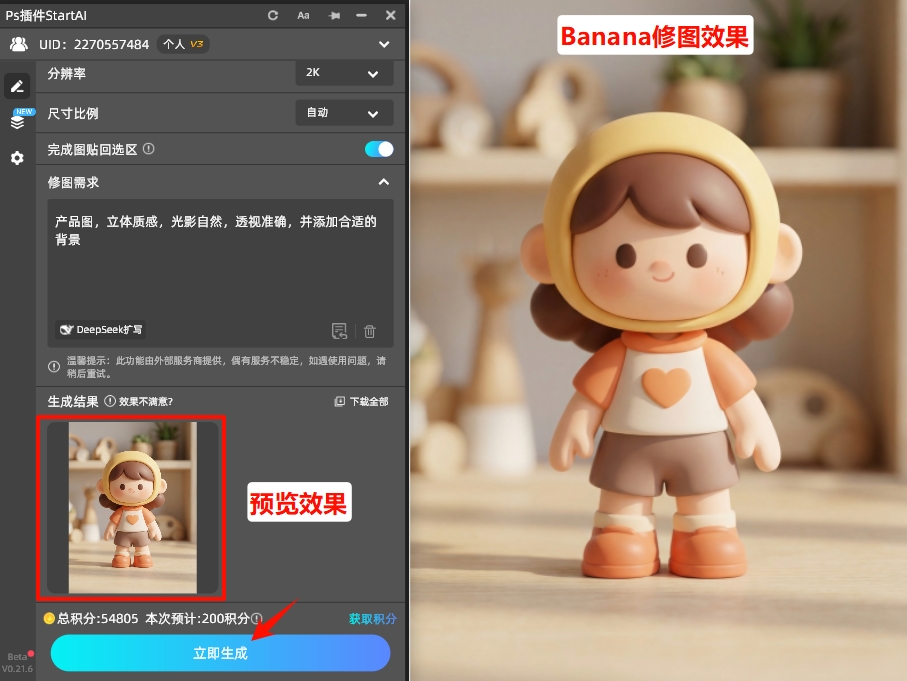Pin the StartAI plugin panel
This screenshot has width=907, height=681.
[333, 15]
